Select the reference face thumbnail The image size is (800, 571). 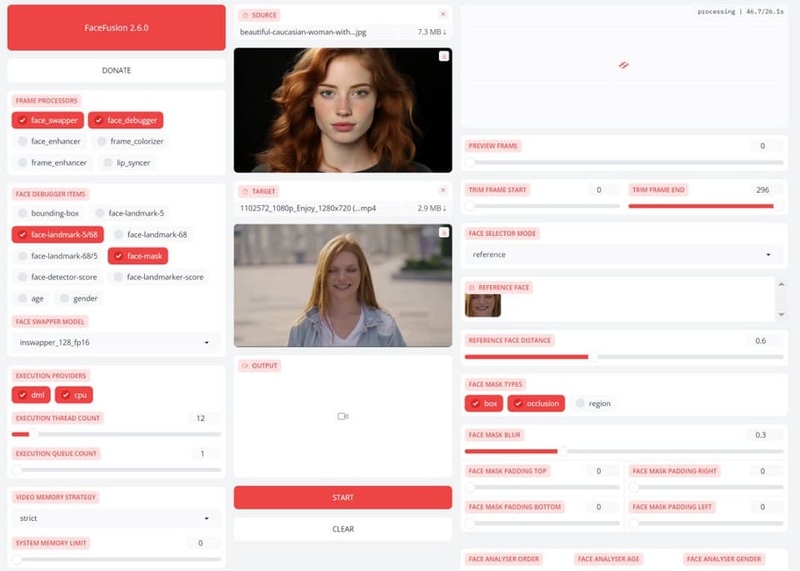pyautogui.click(x=482, y=305)
